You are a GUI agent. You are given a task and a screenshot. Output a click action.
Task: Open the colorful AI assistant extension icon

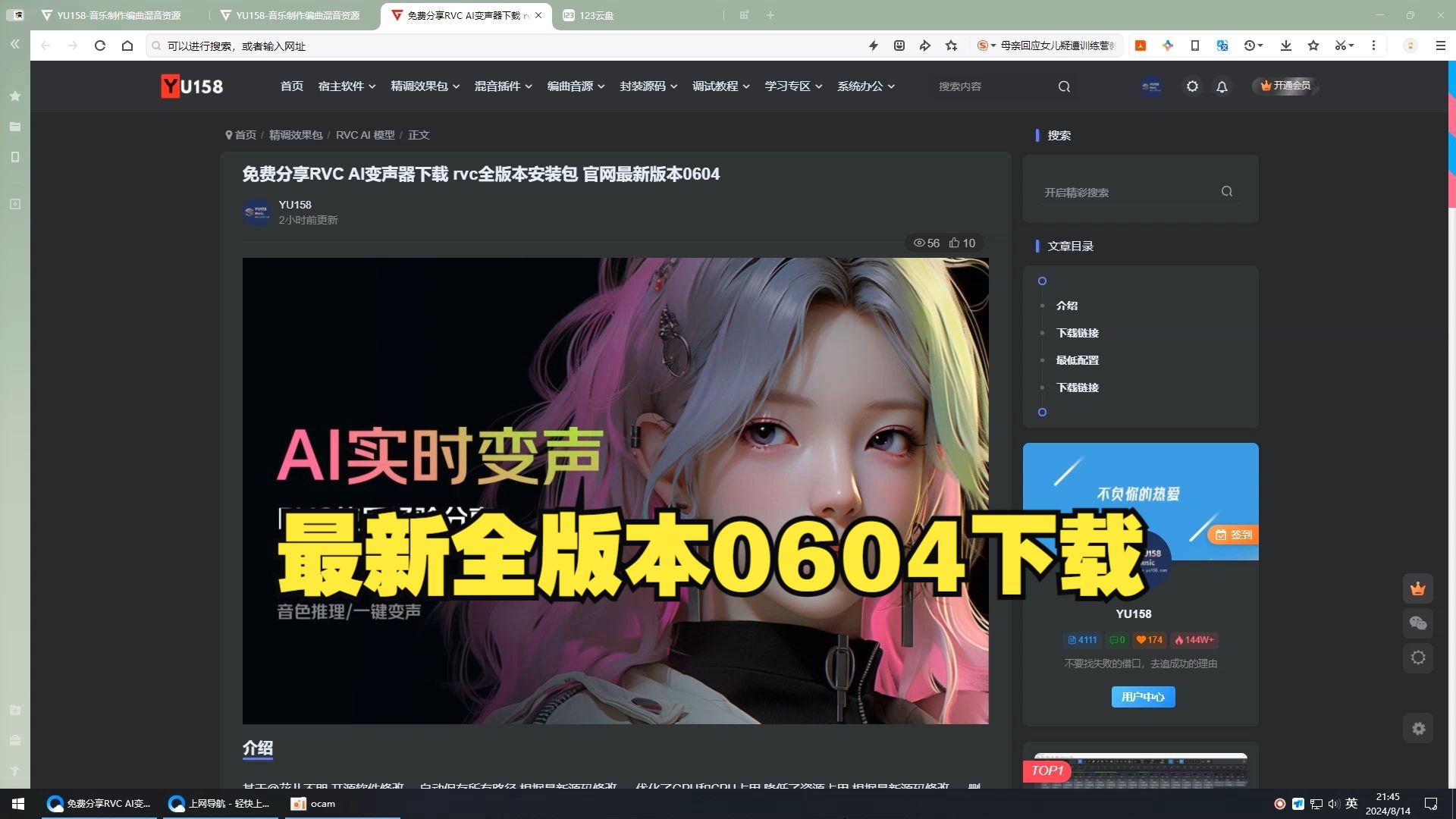(x=1167, y=45)
